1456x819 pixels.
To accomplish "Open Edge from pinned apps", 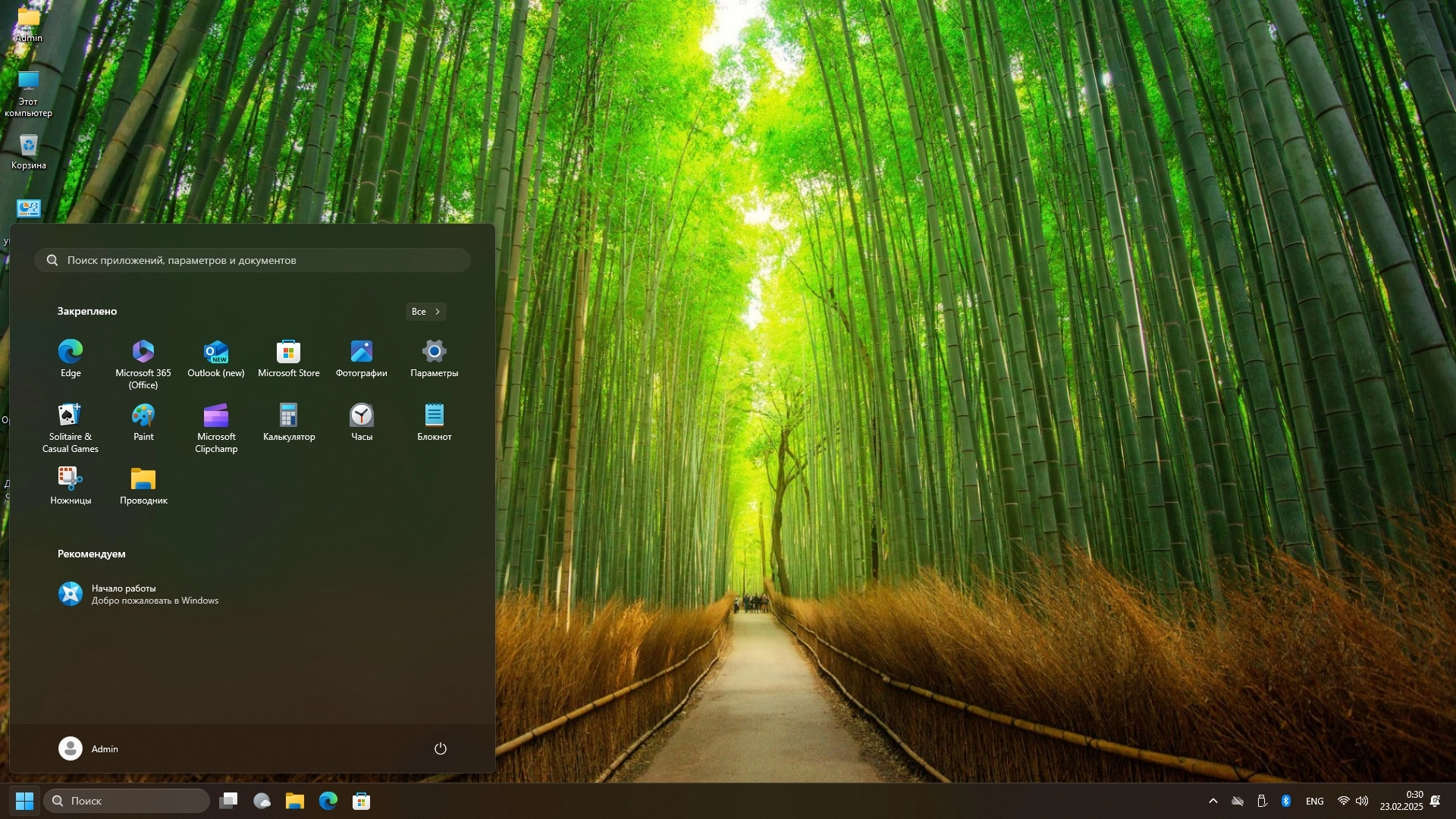I will point(71,358).
